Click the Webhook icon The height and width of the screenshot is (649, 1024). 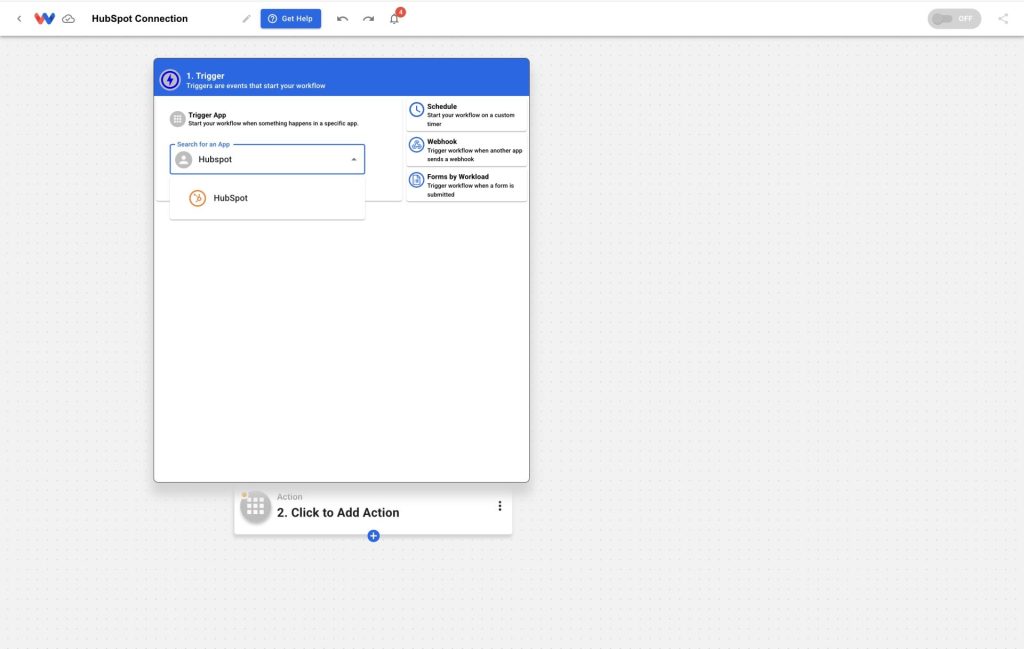(416, 144)
